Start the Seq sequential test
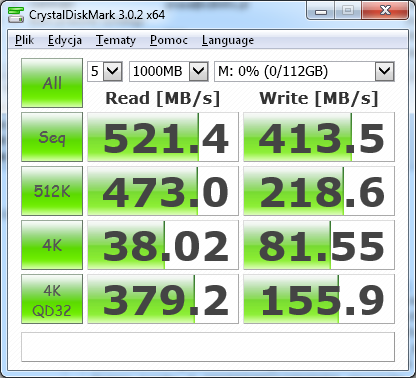416x378 pixels. pyautogui.click(x=52, y=137)
